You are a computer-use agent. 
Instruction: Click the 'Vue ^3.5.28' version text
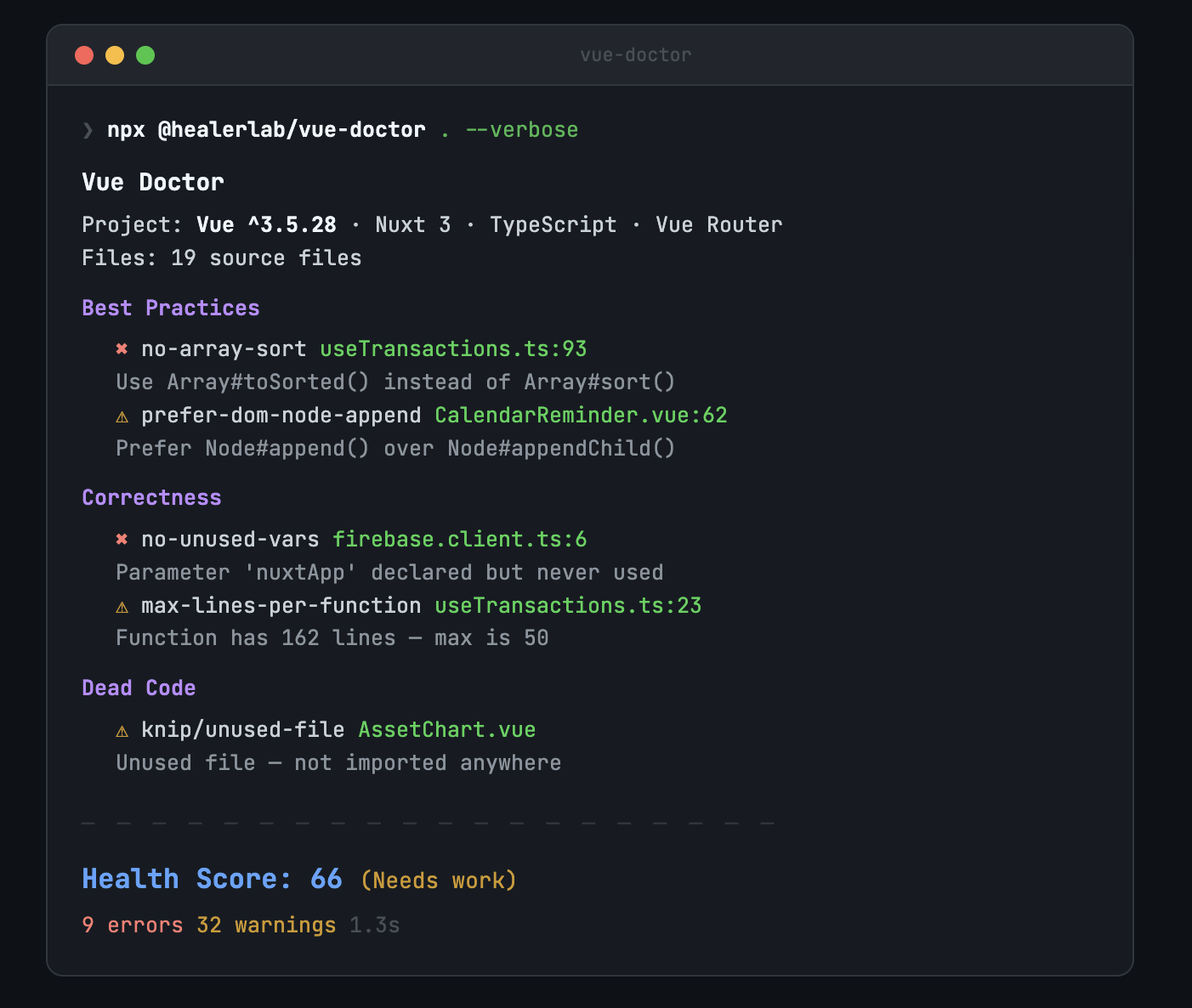pos(266,225)
